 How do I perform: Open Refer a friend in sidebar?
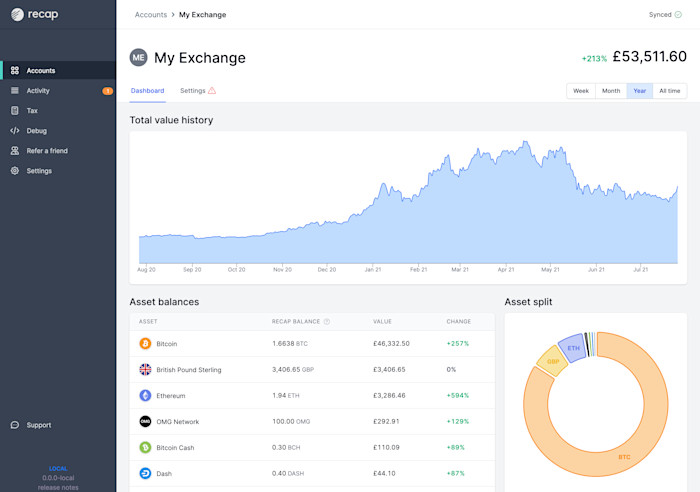click(x=58, y=151)
